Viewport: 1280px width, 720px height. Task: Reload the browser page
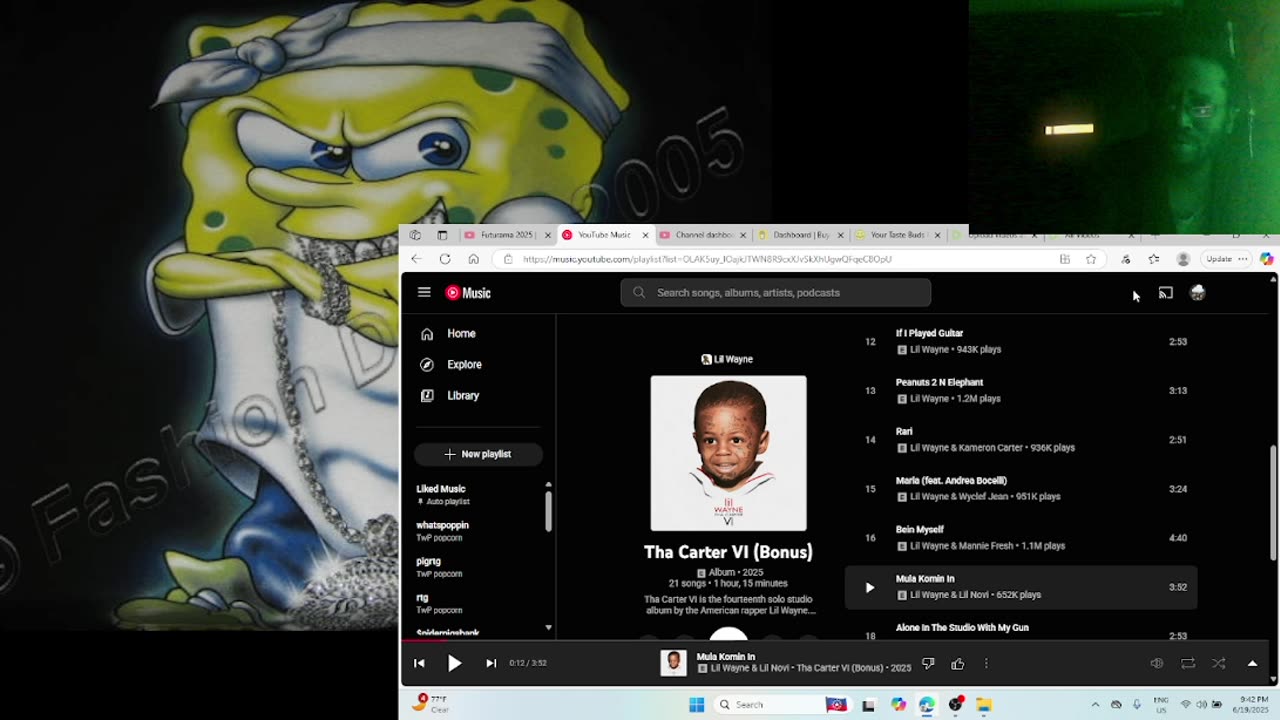[x=445, y=259]
